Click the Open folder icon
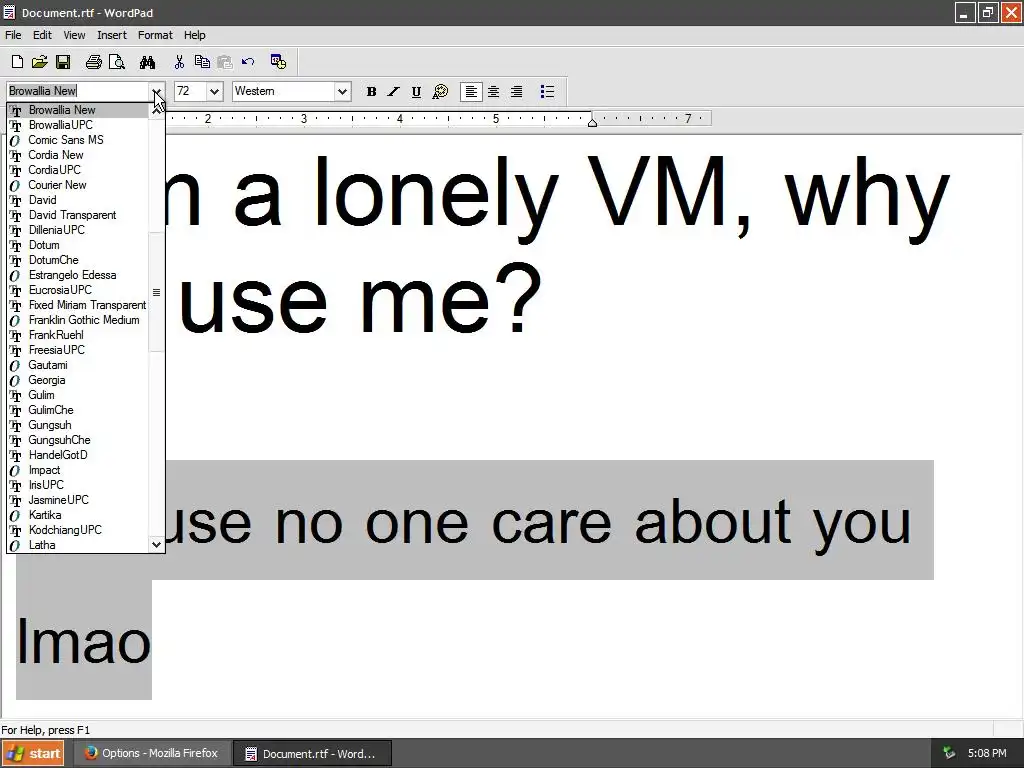 (x=39, y=62)
